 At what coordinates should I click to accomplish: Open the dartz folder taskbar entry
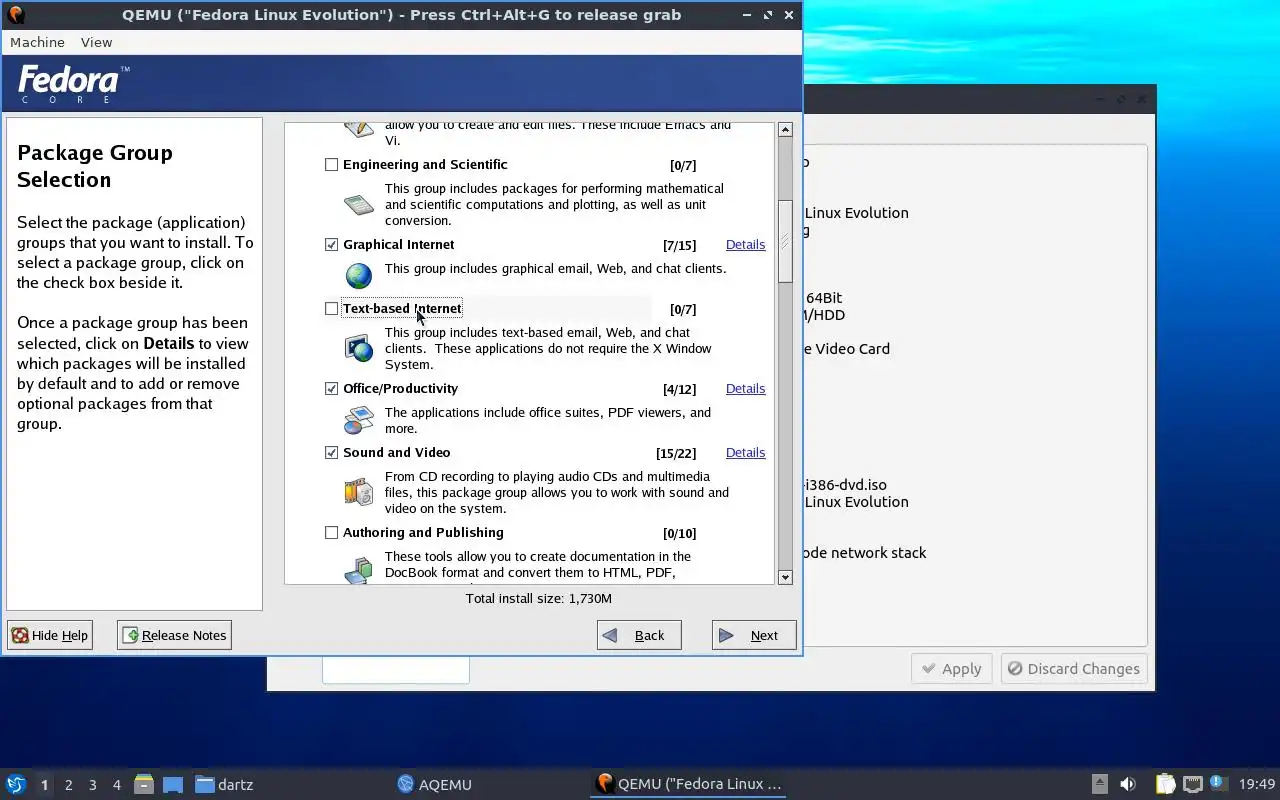(x=224, y=784)
